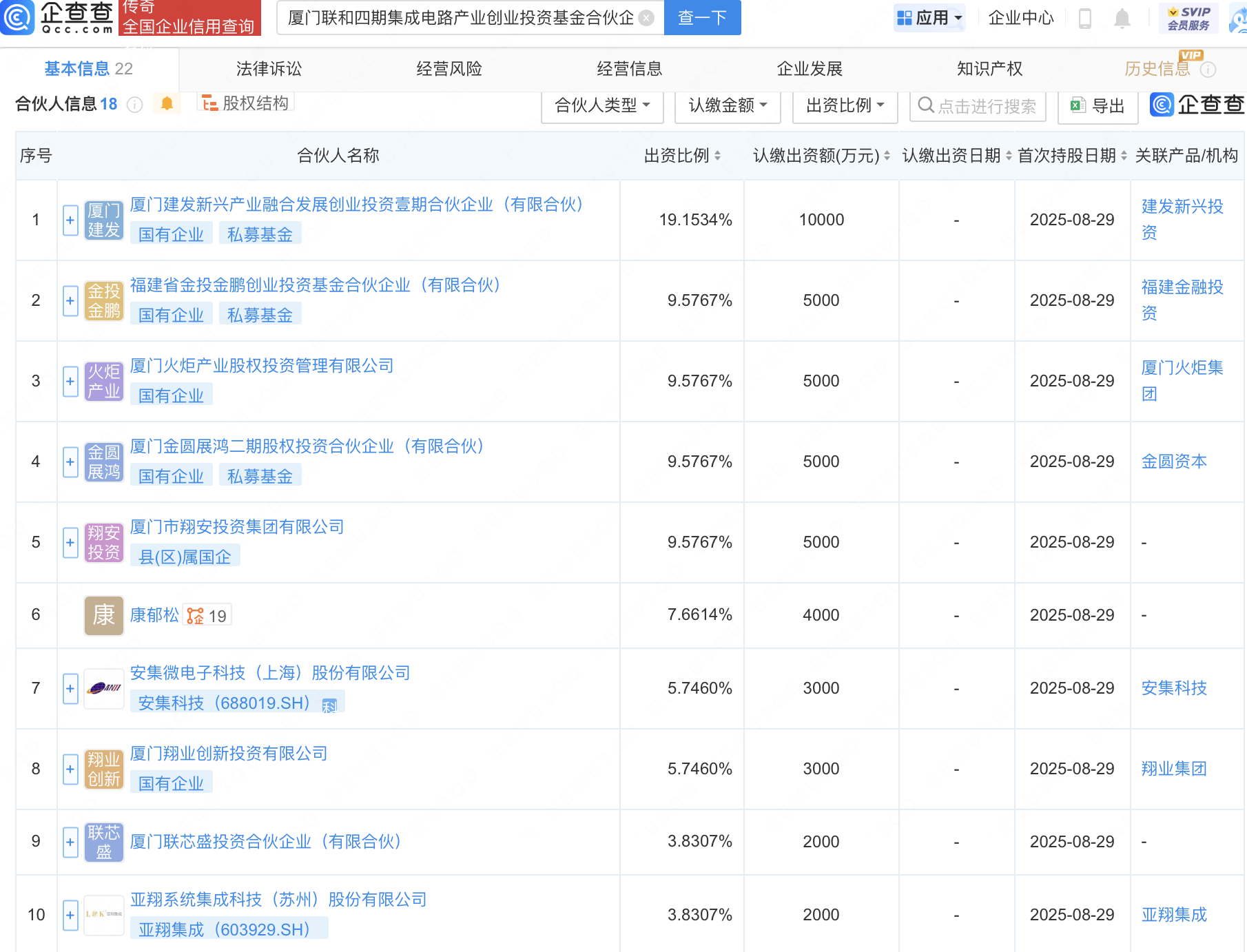
Task: Switch to the 知识产权 tab
Action: [989, 69]
